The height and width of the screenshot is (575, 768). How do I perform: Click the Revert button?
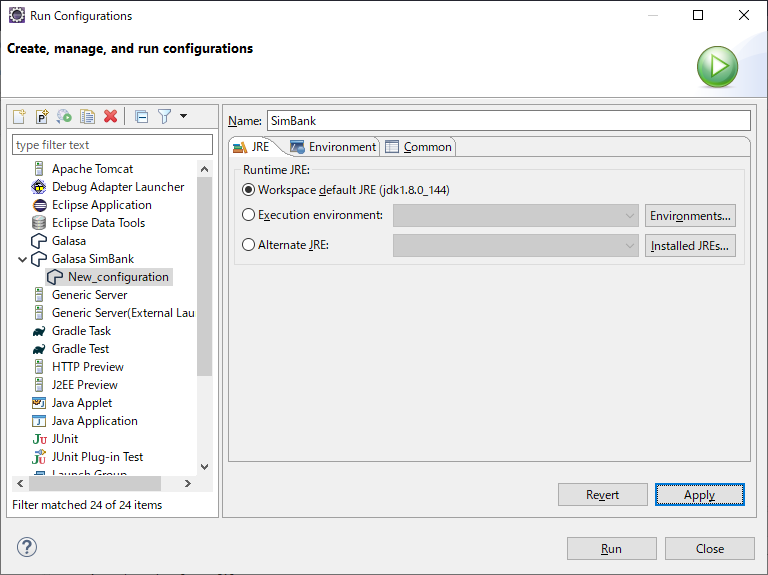tap(602, 495)
